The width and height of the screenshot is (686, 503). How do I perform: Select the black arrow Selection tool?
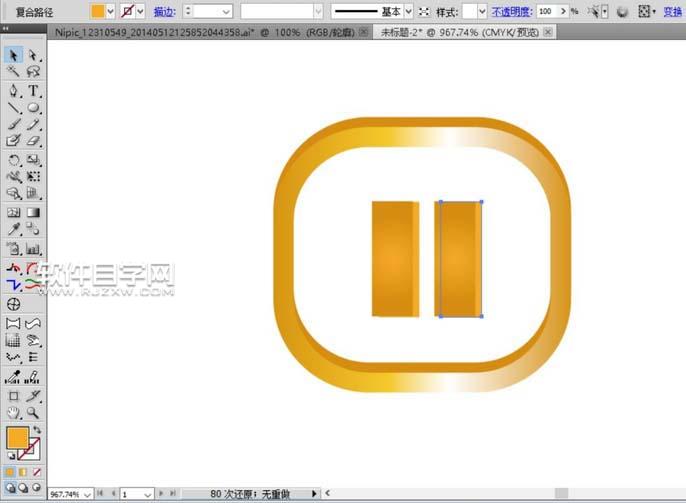coord(14,56)
